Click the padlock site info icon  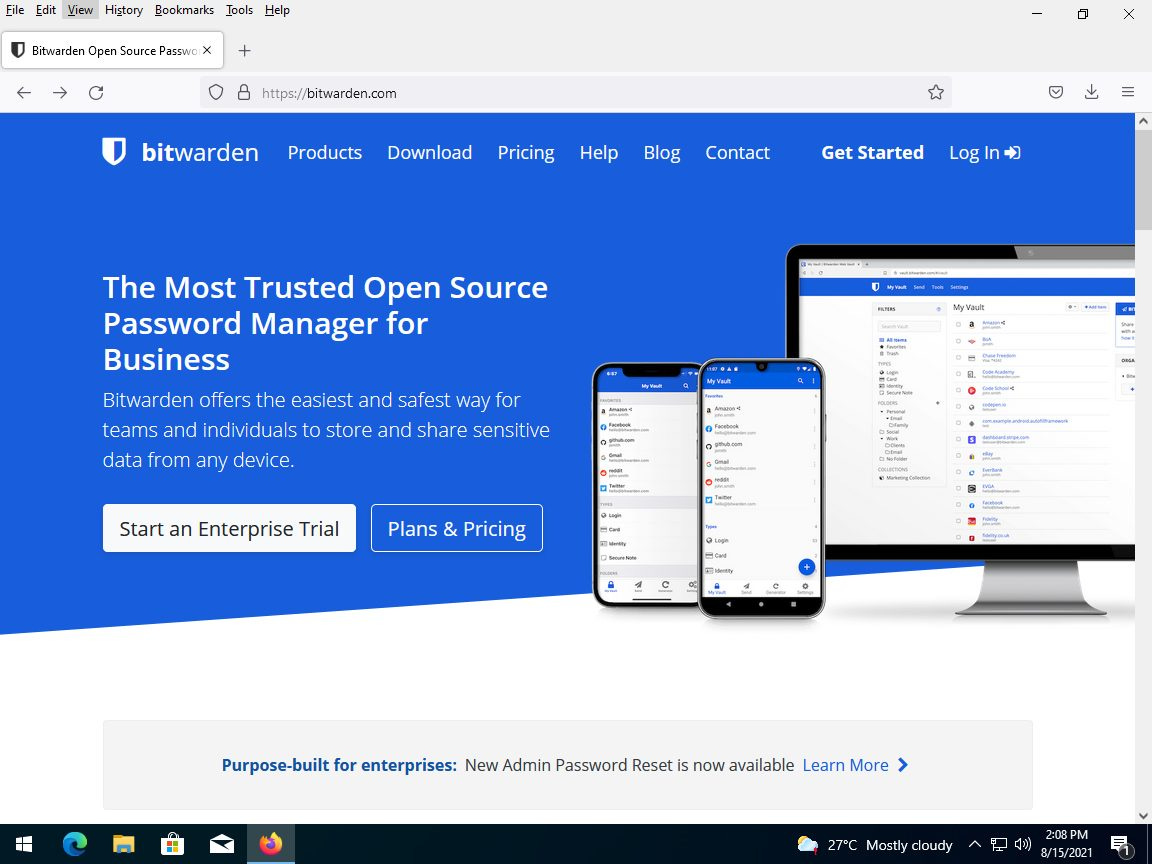[x=244, y=93]
